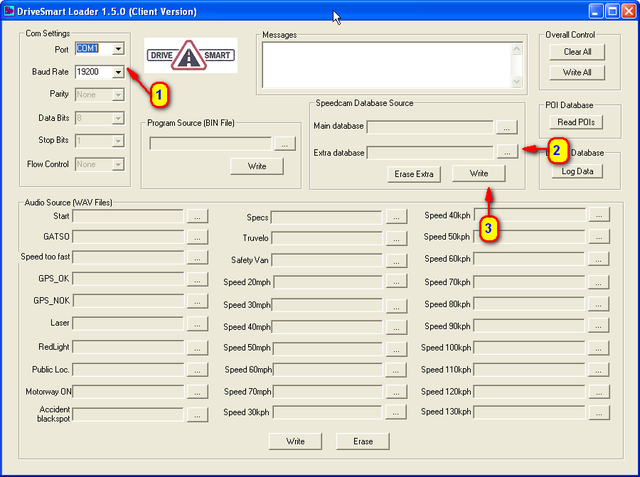Browse for the Speed 20mph WAV file

[x=396, y=282]
